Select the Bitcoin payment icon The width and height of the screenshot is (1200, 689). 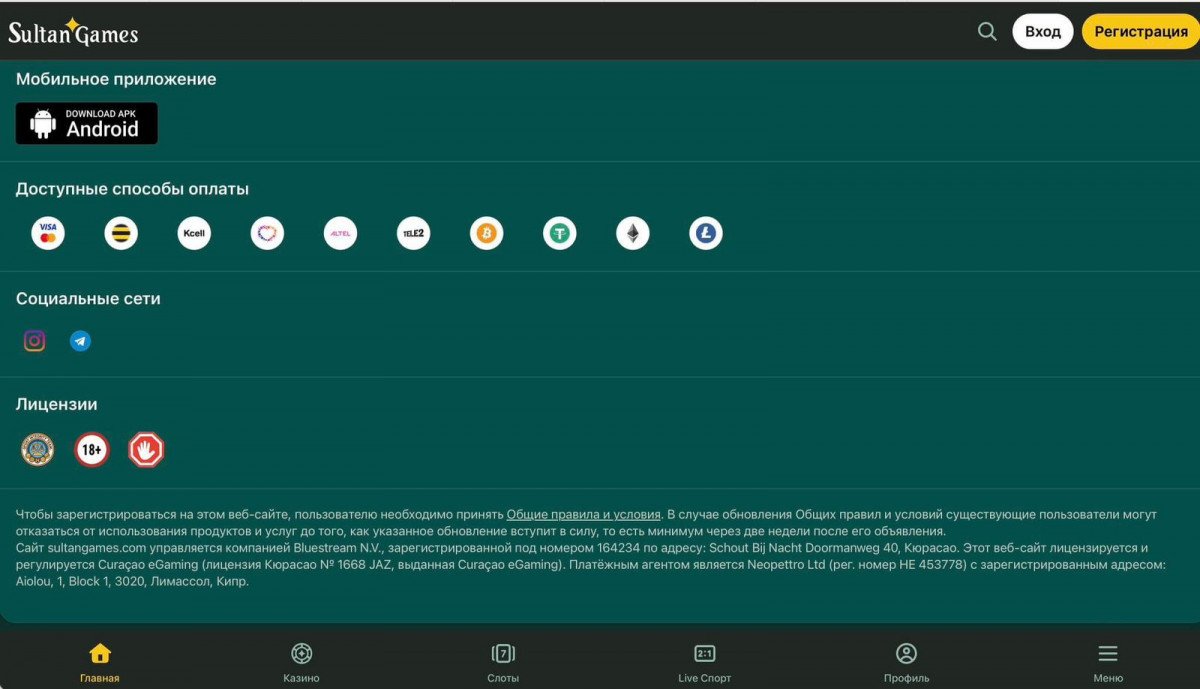tap(486, 234)
